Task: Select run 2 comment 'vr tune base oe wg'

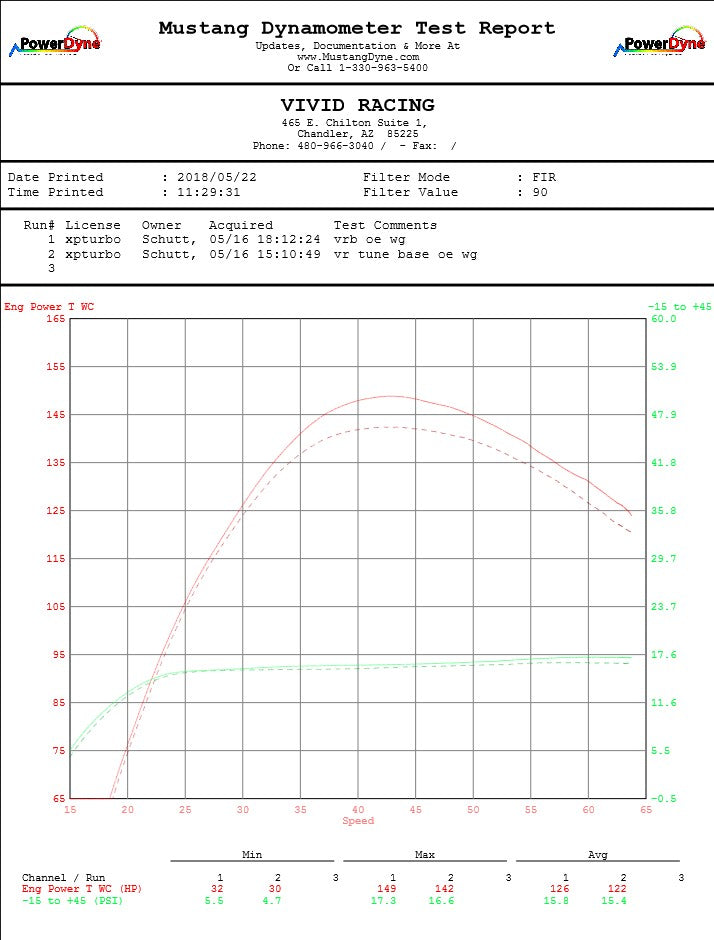Action: 405,254
